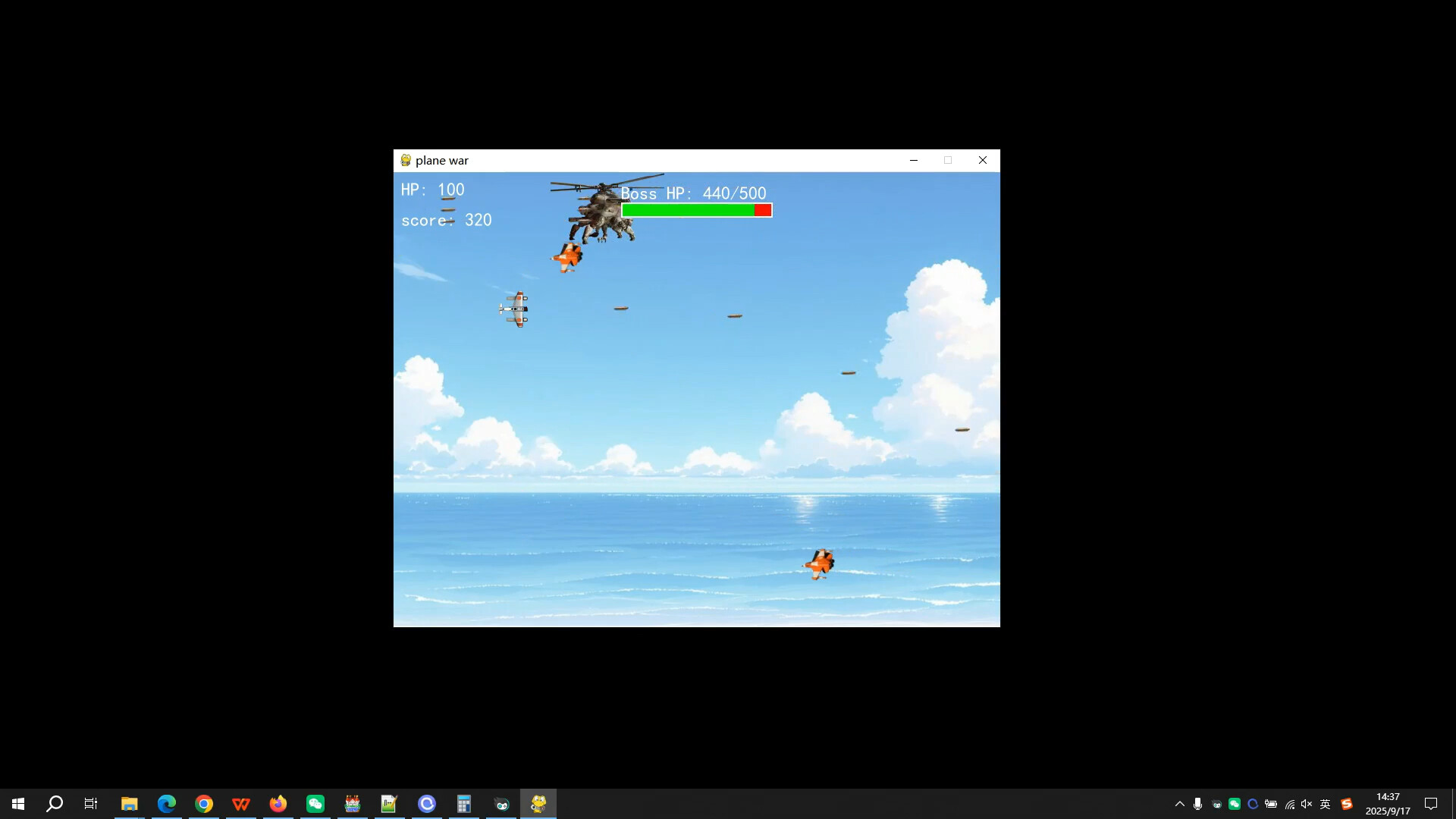Toggle microphone icon in system tray

(1197, 804)
